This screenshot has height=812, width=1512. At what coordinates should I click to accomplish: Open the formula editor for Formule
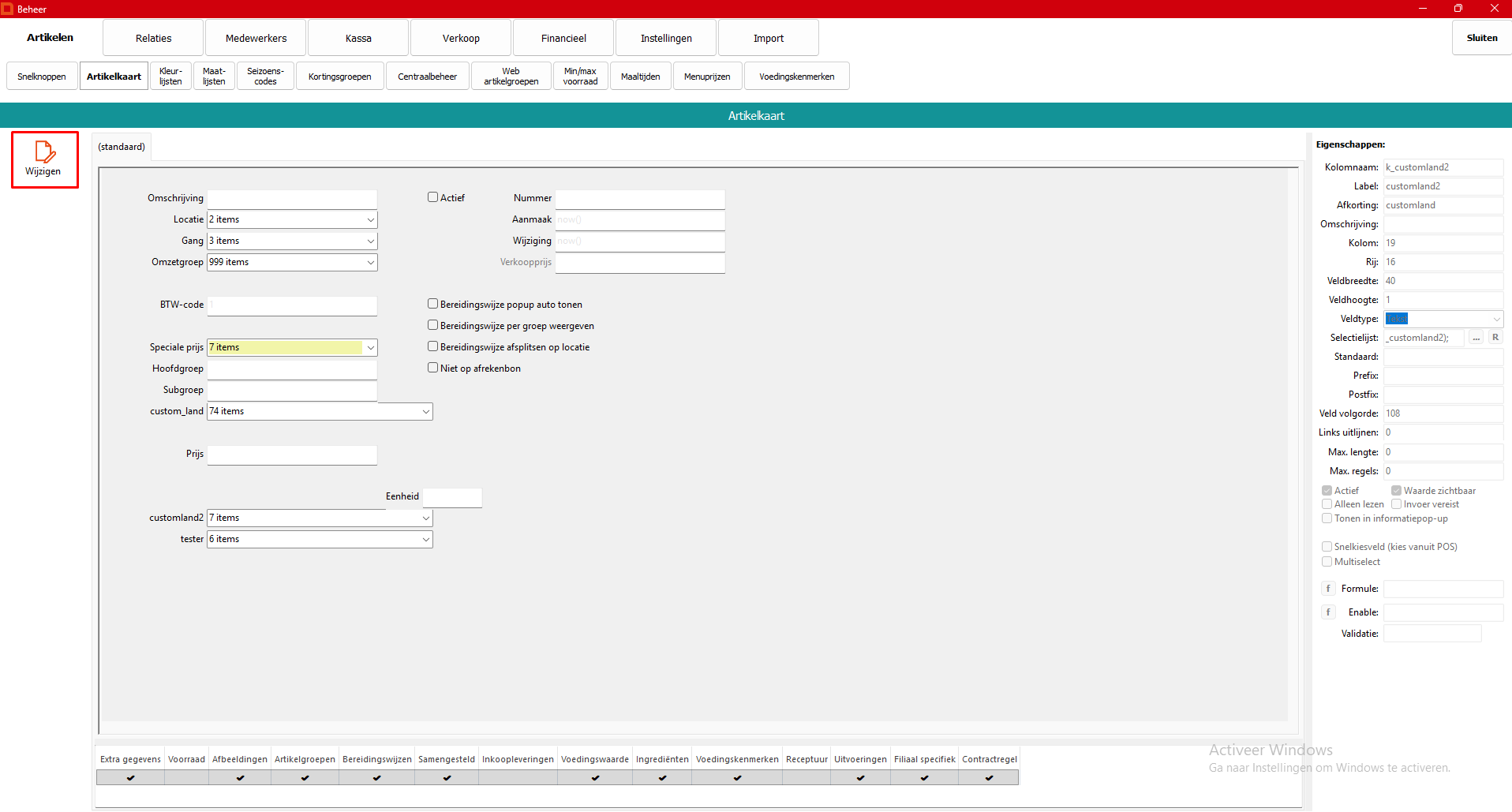click(x=1328, y=589)
